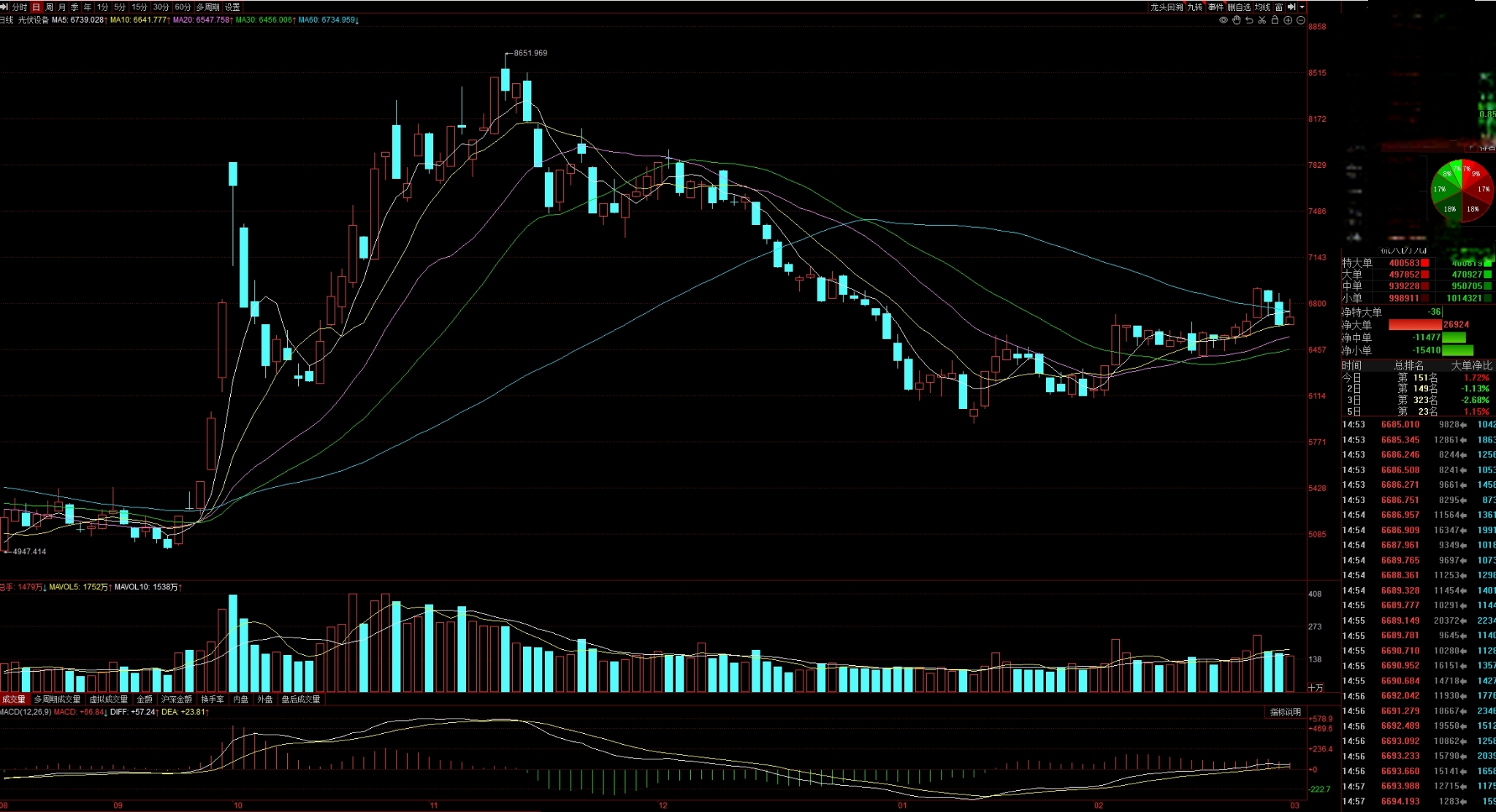
Task: Click the 窗 window button
Action: (x=1279, y=7)
